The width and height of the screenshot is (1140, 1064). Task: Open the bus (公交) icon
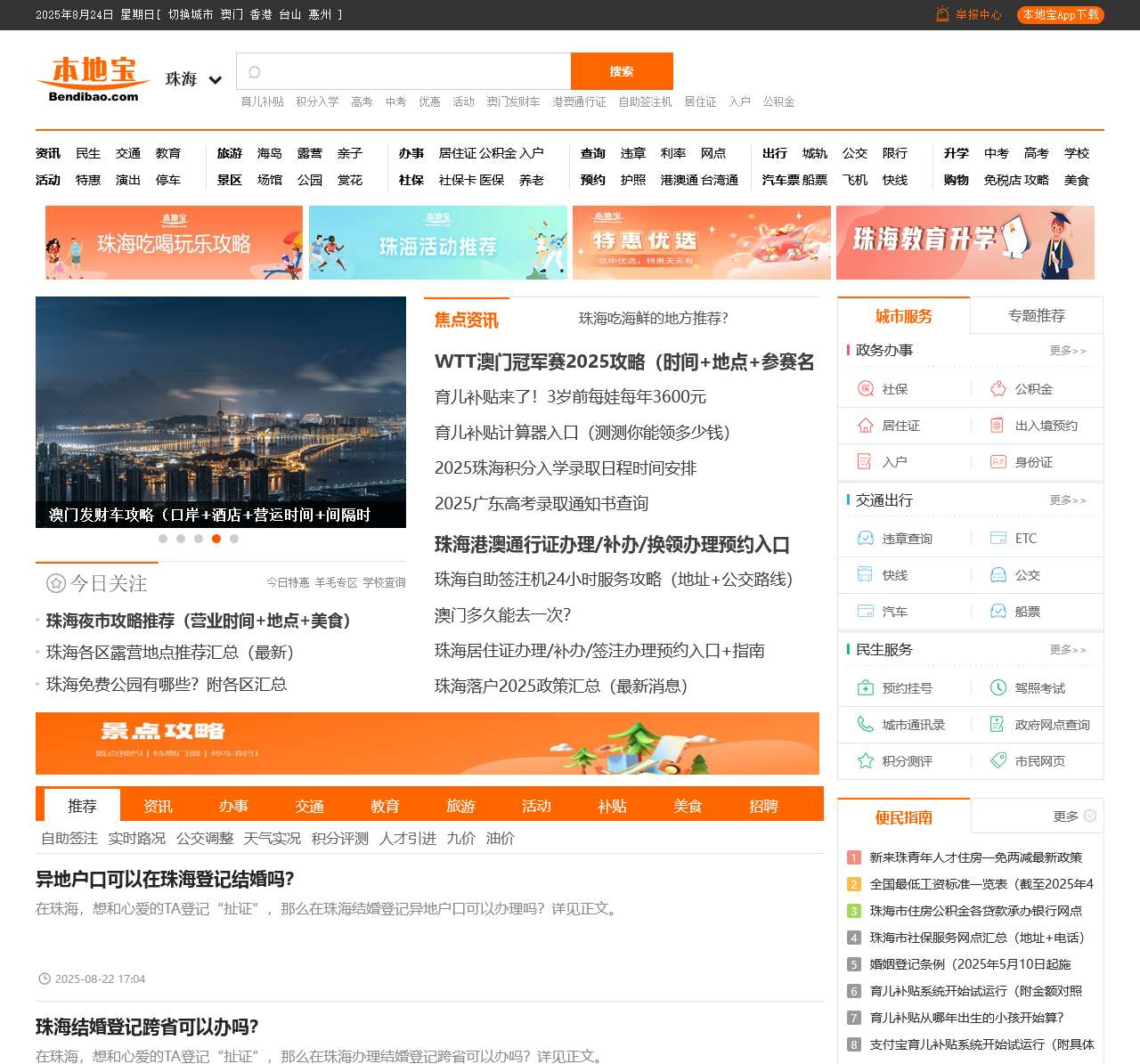pos(997,575)
